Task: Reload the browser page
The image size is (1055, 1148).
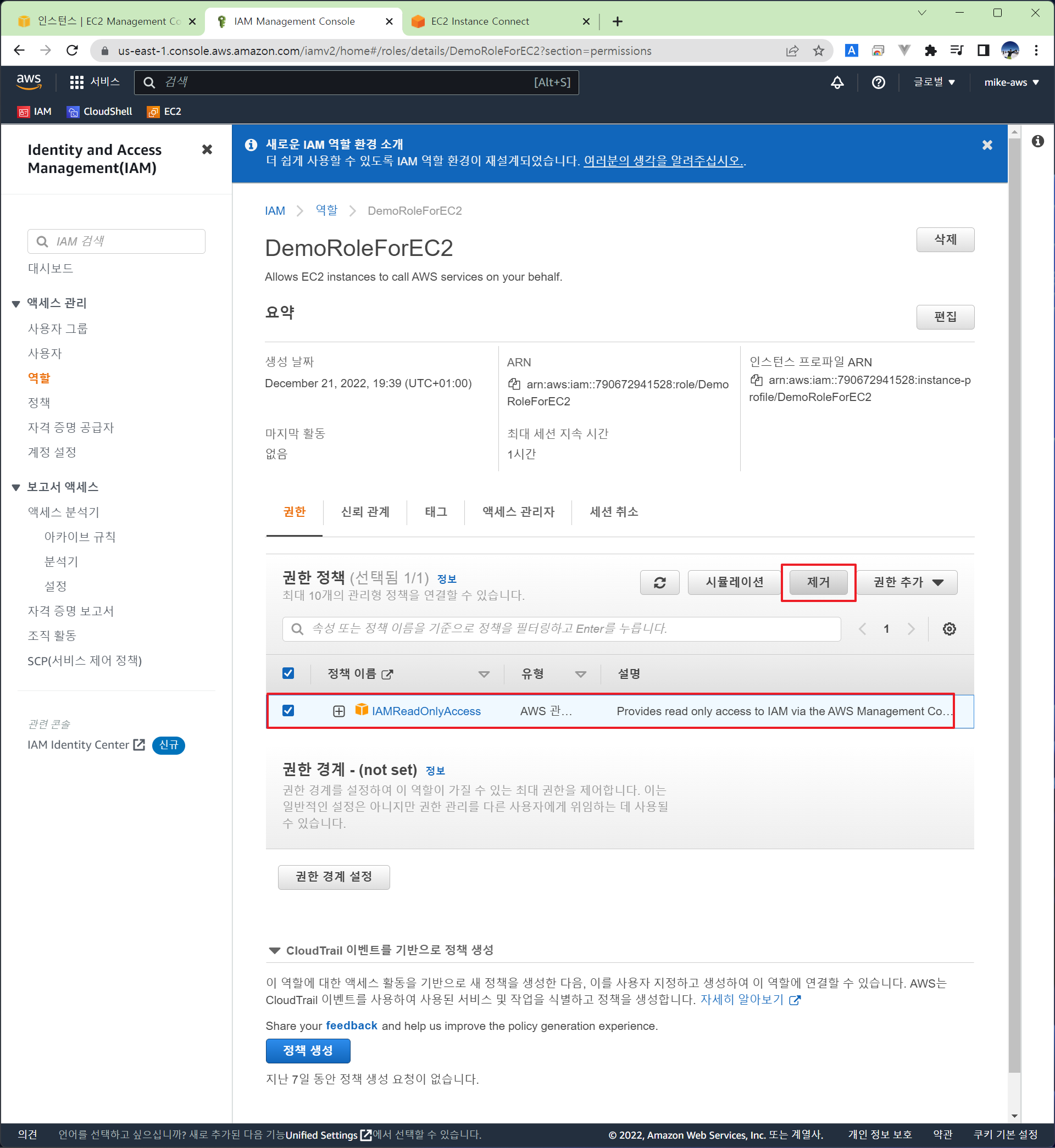Action: tap(73, 51)
